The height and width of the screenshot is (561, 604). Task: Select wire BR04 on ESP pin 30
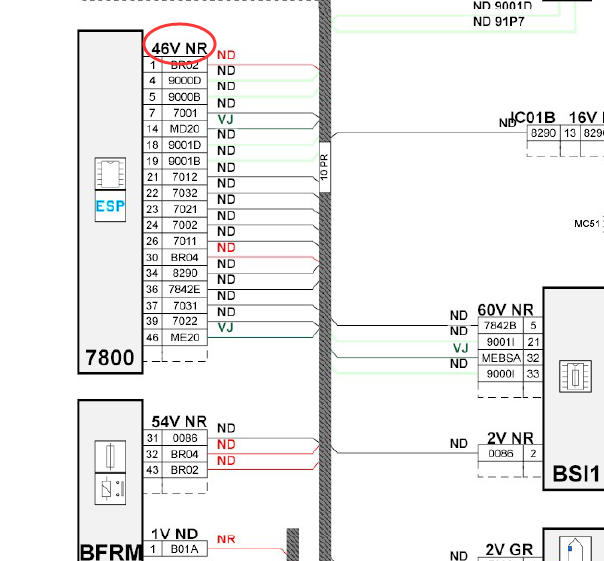click(185, 257)
